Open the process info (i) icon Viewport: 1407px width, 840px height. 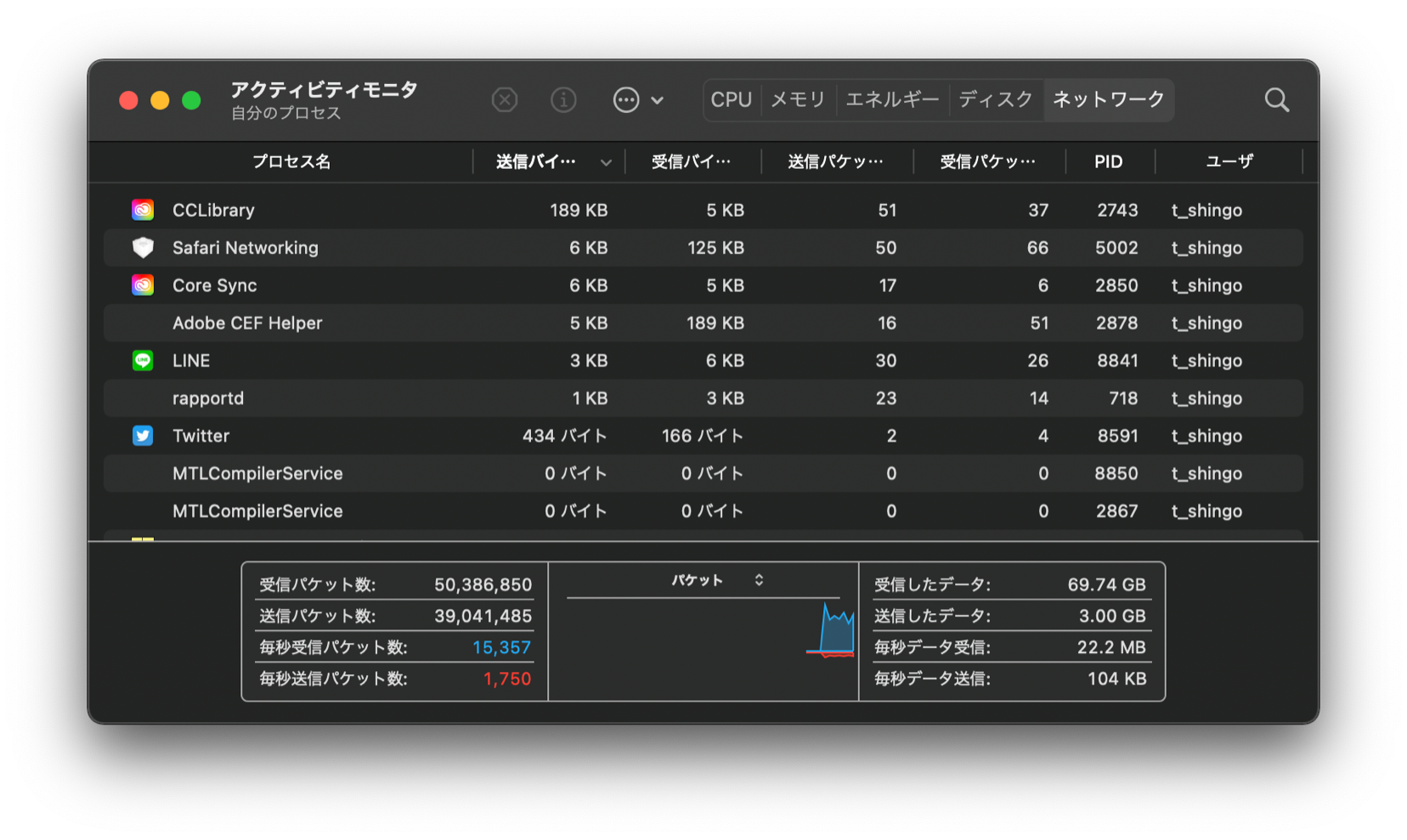(563, 100)
